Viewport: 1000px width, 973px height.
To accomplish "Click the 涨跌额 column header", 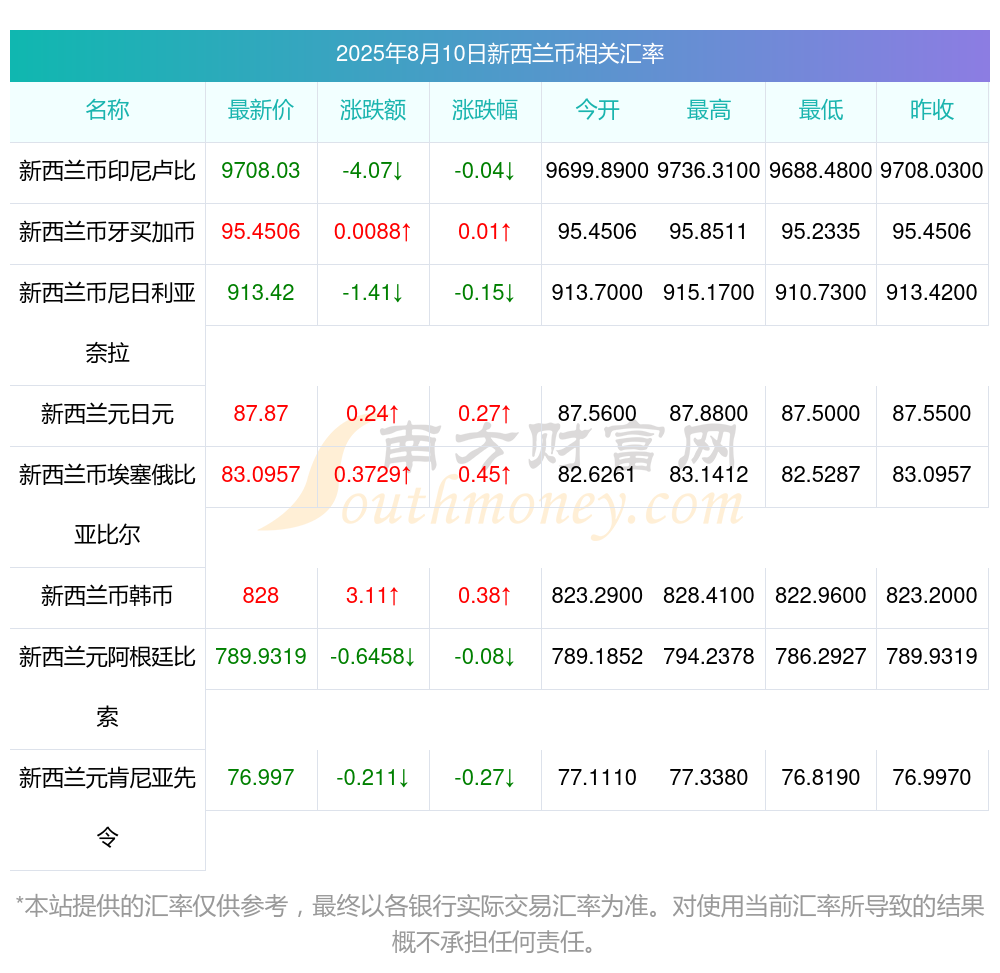I will pos(373,110).
